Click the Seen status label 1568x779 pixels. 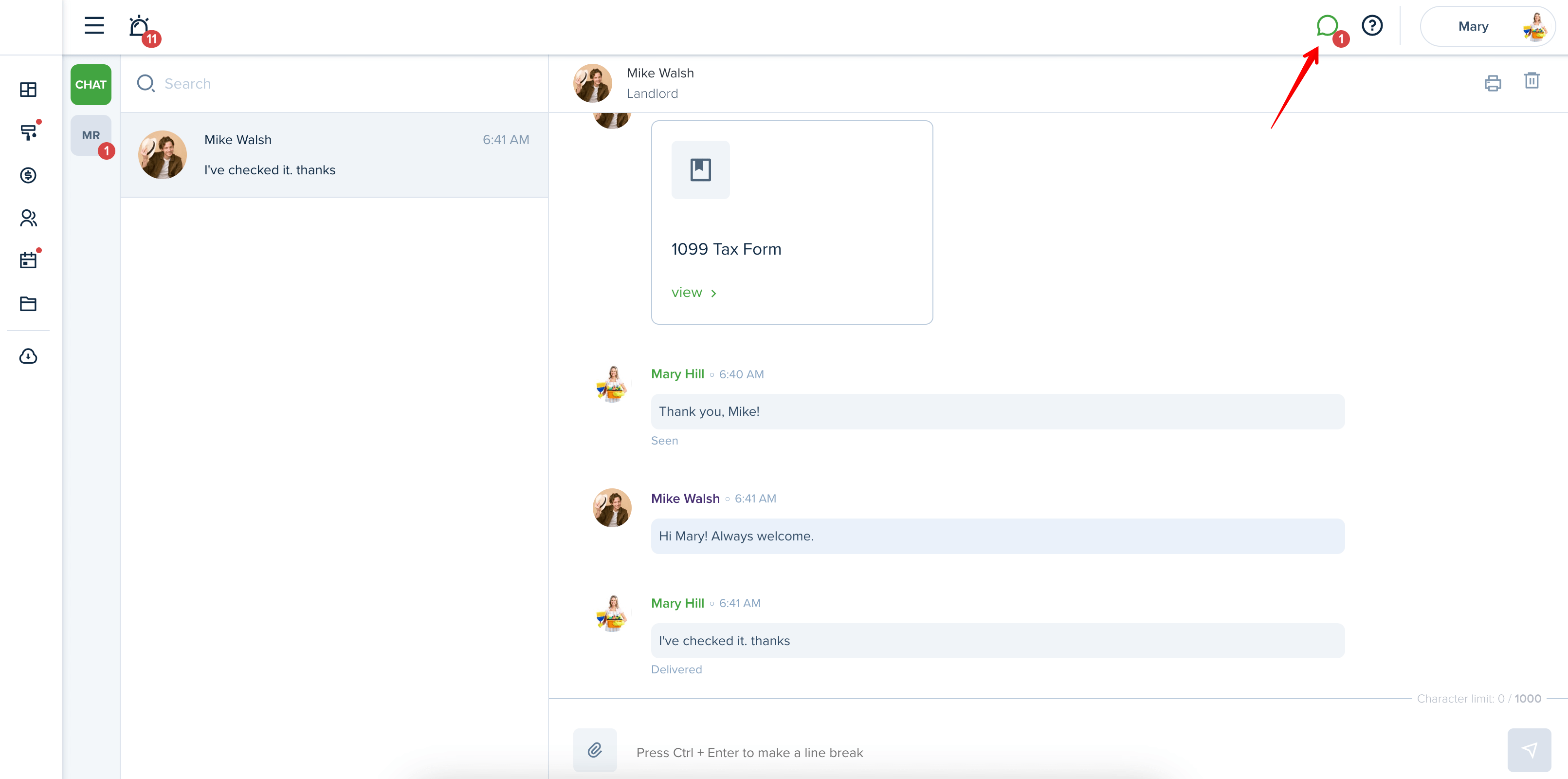[x=664, y=441]
